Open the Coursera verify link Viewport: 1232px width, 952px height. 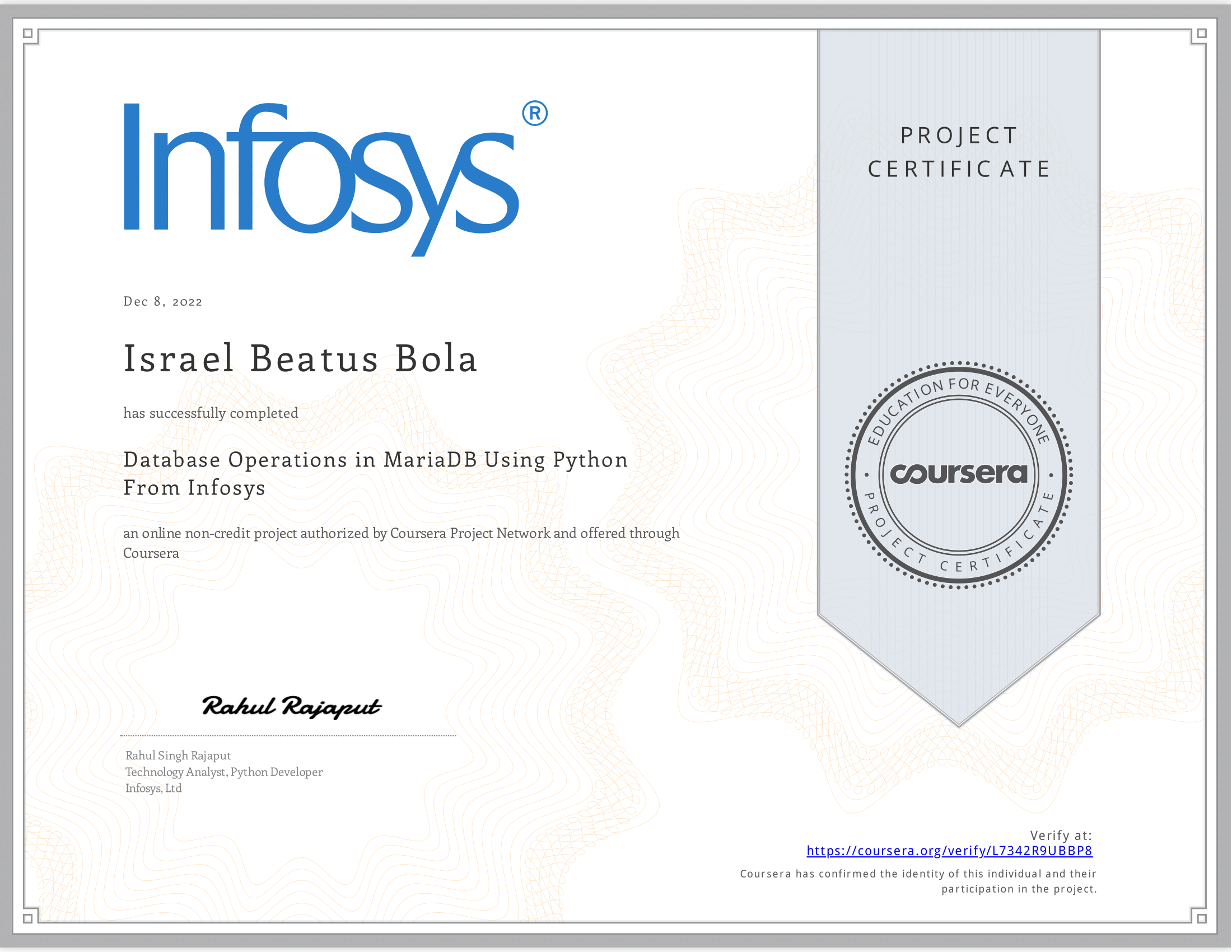coord(949,851)
